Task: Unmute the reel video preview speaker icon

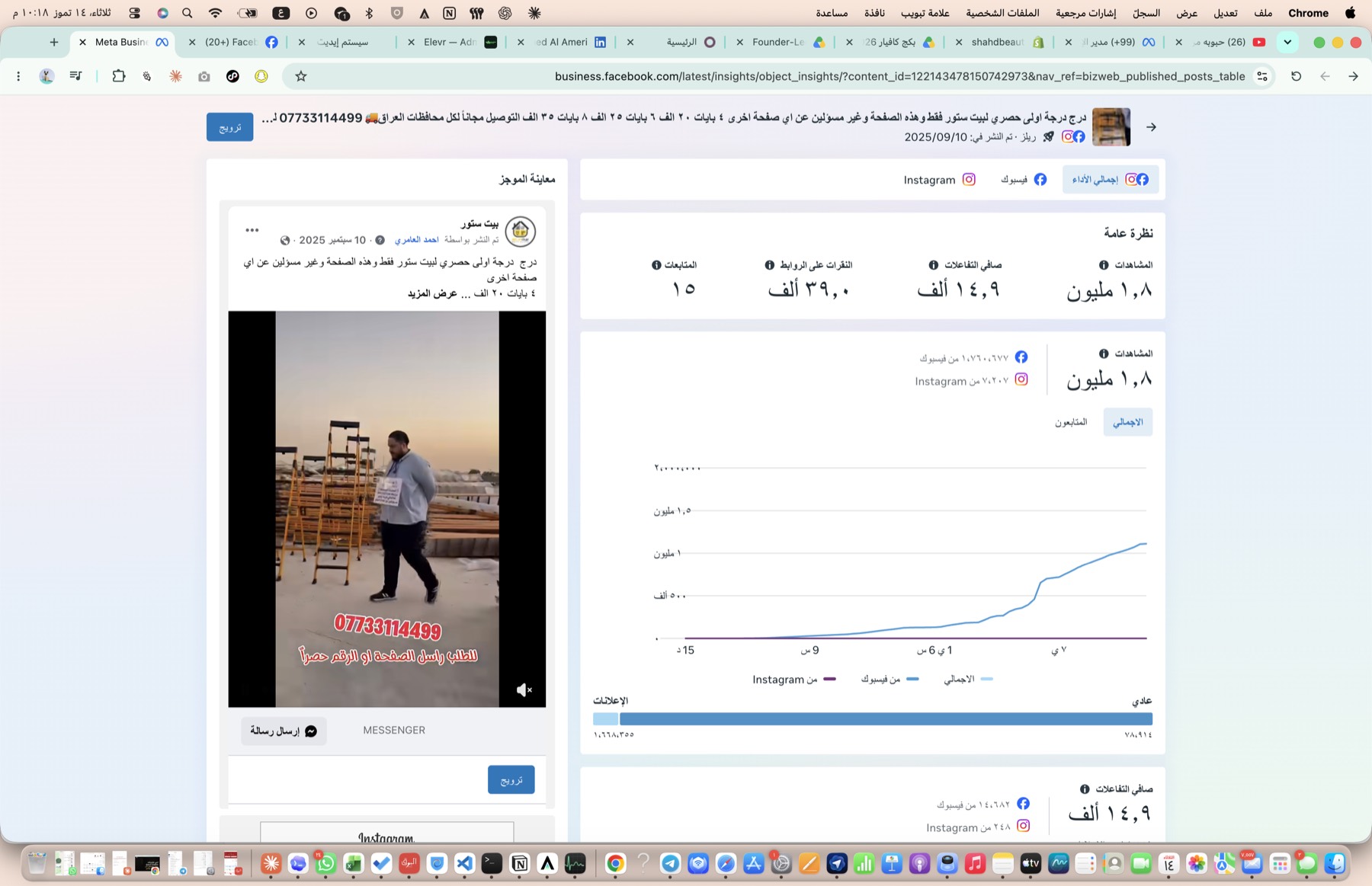Action: pyautogui.click(x=524, y=690)
